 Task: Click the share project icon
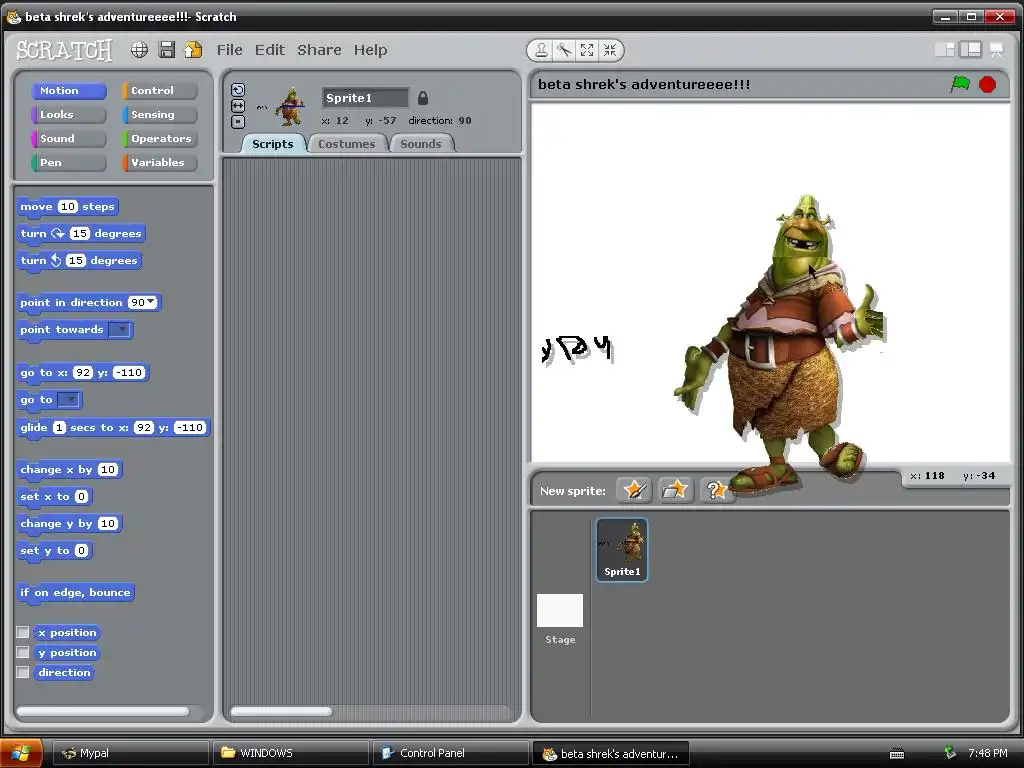point(193,50)
